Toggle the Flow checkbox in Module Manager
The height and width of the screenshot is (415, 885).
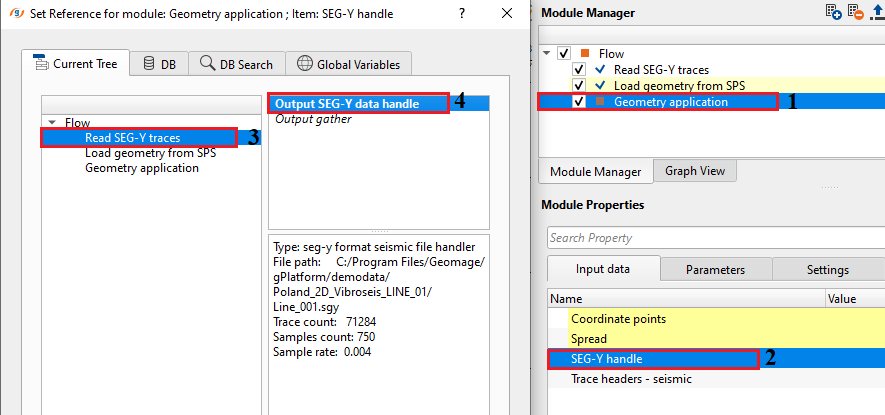[564, 53]
